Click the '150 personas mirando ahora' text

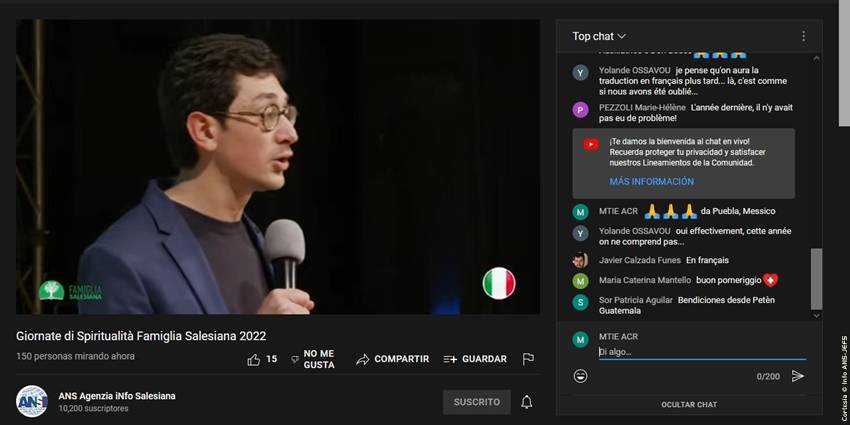pos(75,356)
